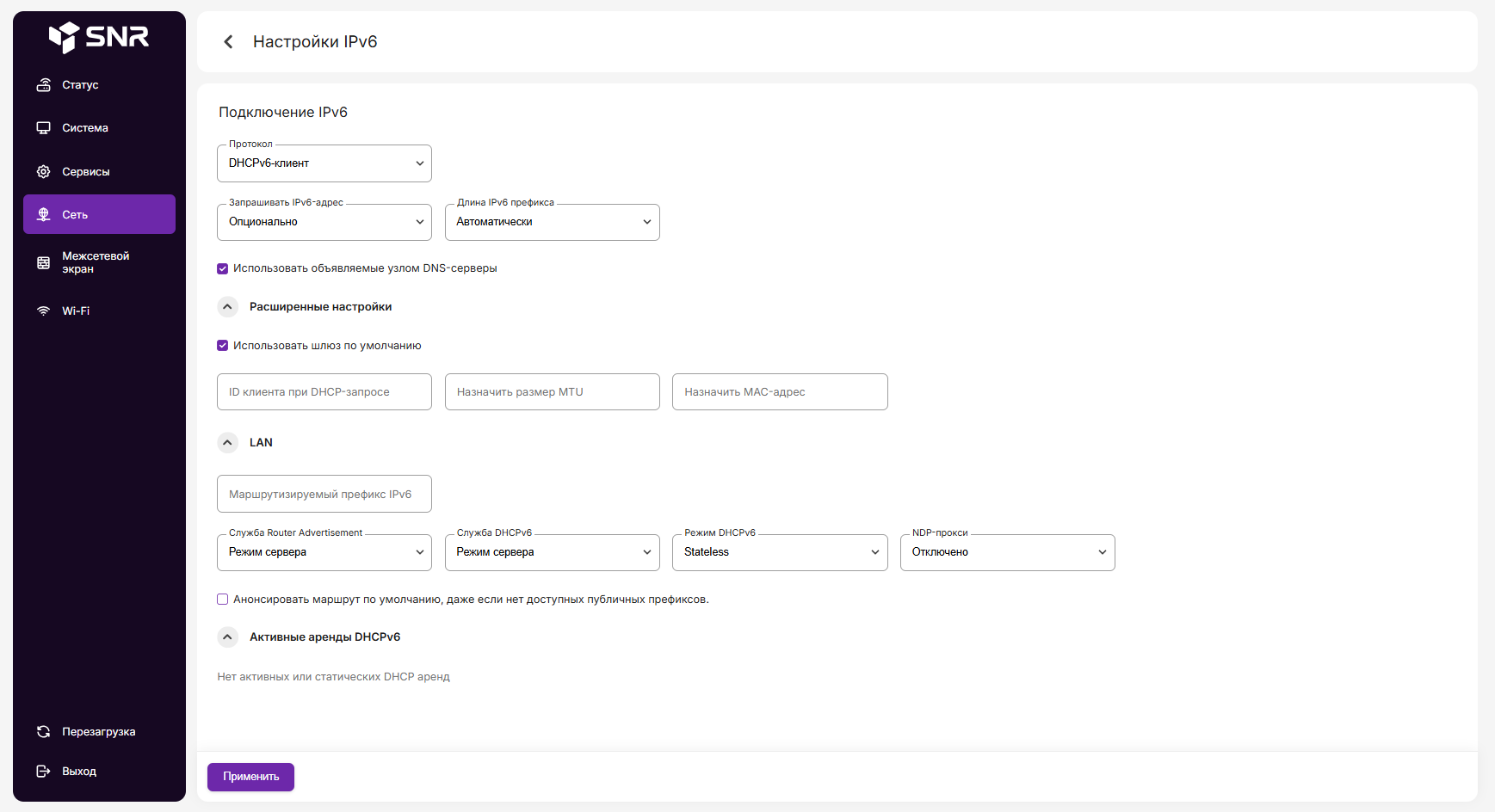Click the Wi-Fi signal icon
This screenshot has width=1495, height=812.
(x=43, y=311)
